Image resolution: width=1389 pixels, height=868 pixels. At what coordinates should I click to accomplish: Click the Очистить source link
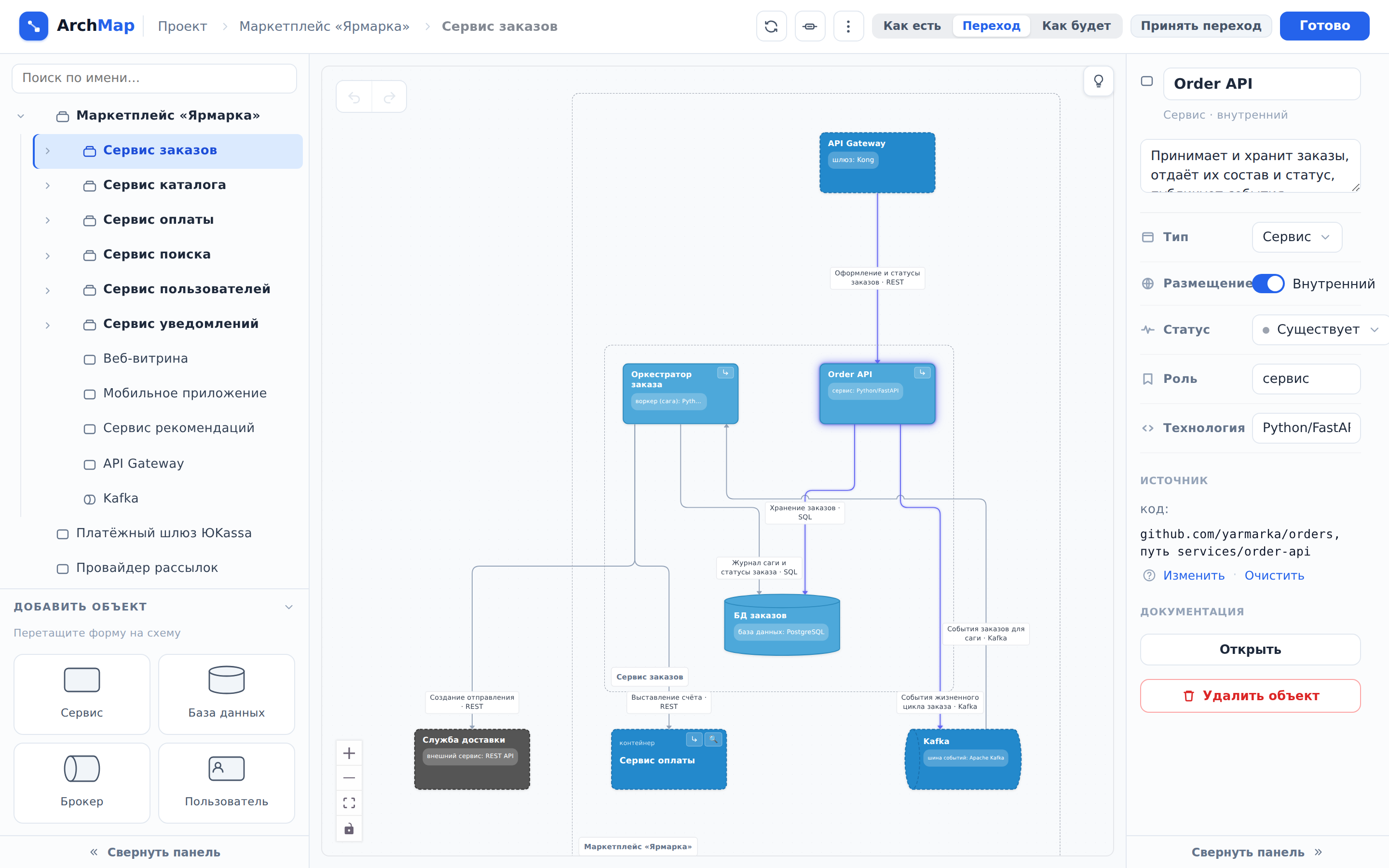(1274, 575)
